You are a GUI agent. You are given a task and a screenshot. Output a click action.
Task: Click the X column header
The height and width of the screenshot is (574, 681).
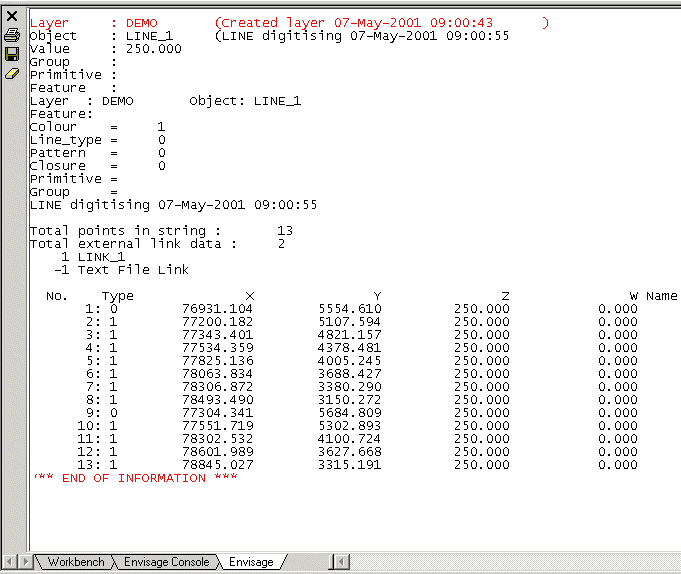(250, 296)
